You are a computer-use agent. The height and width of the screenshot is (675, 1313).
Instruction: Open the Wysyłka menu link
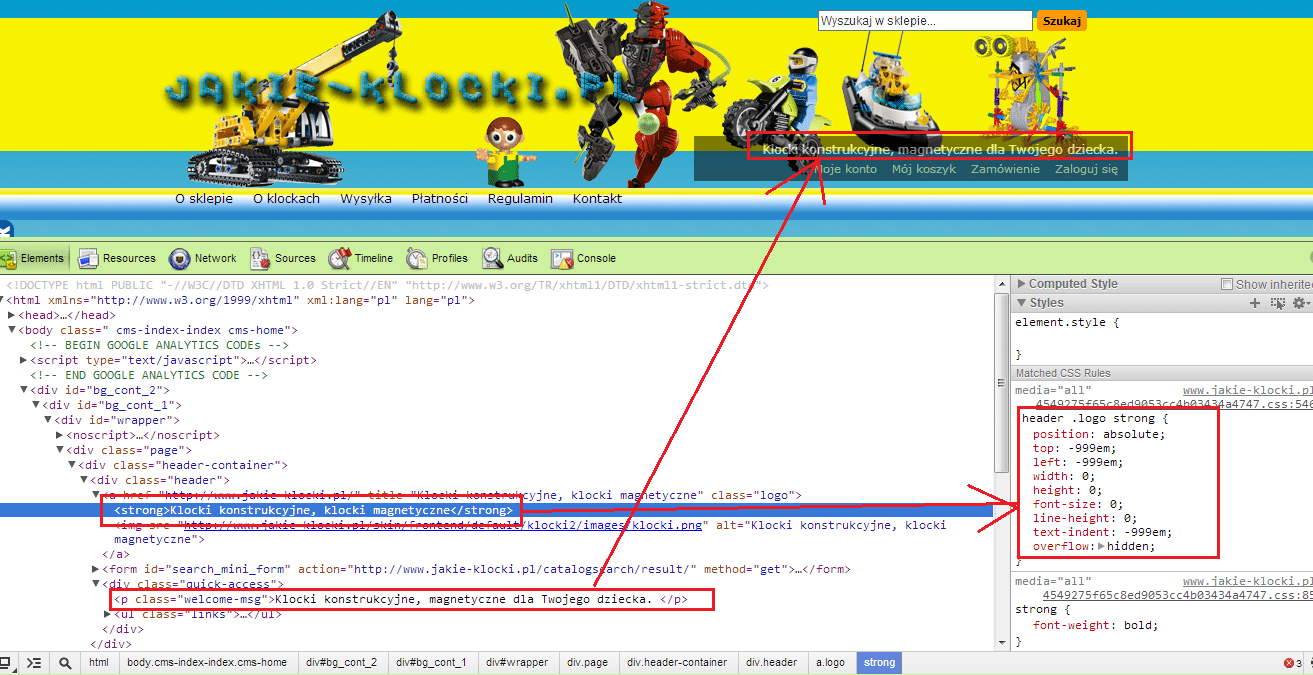[366, 198]
